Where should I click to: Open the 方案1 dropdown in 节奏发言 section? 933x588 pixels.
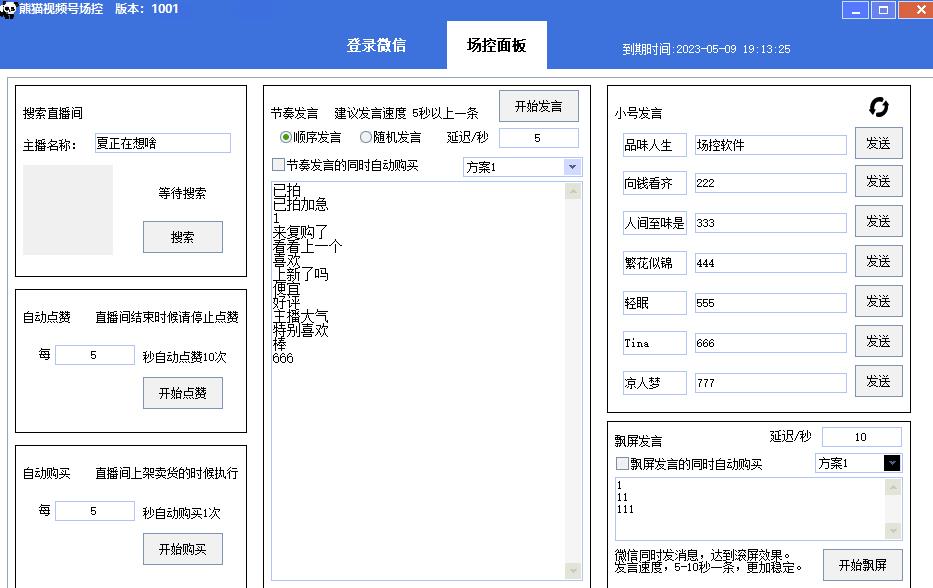[573, 165]
